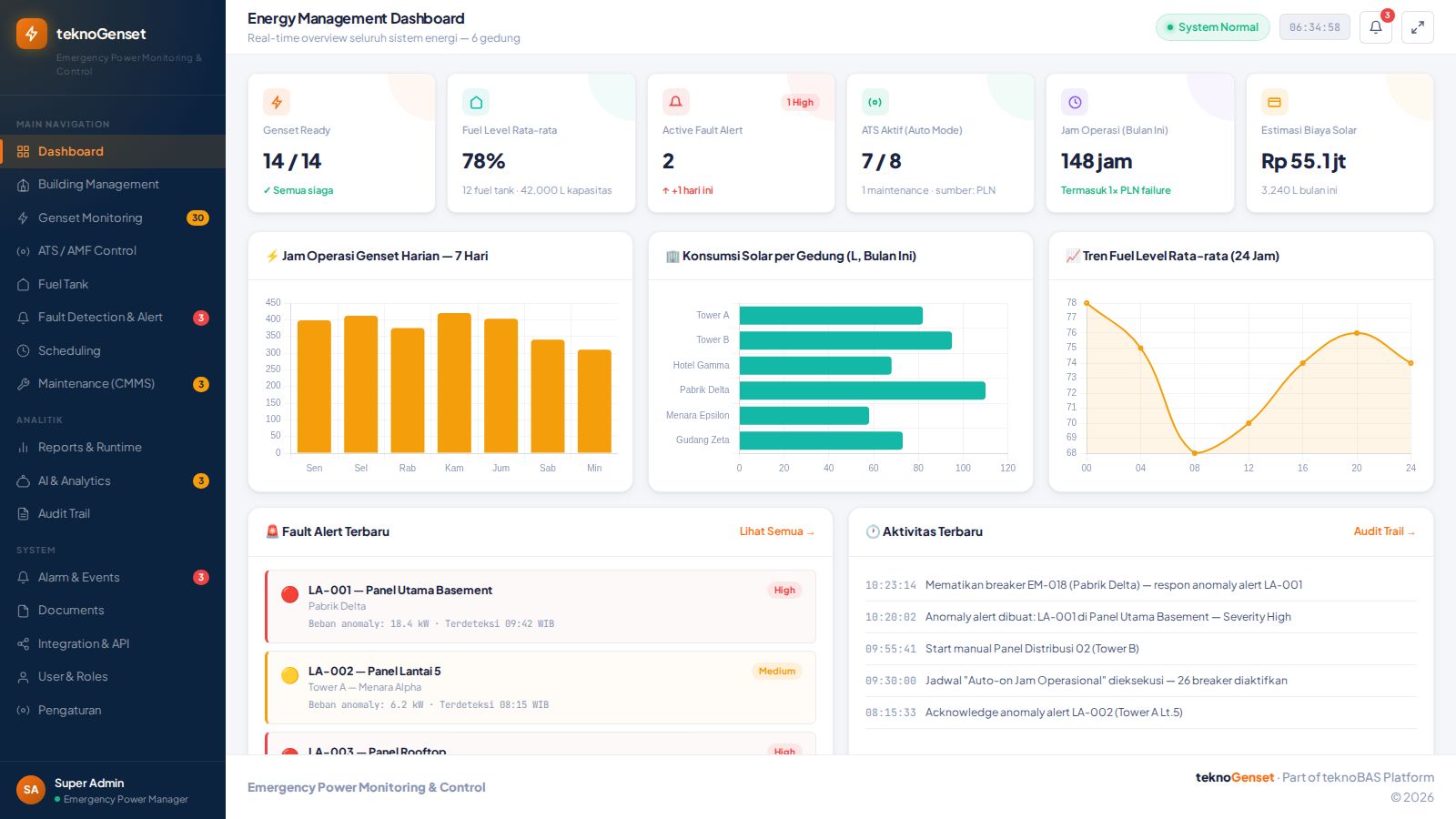
Task: Click the ATS Aktif signal card icon
Action: (x=875, y=102)
